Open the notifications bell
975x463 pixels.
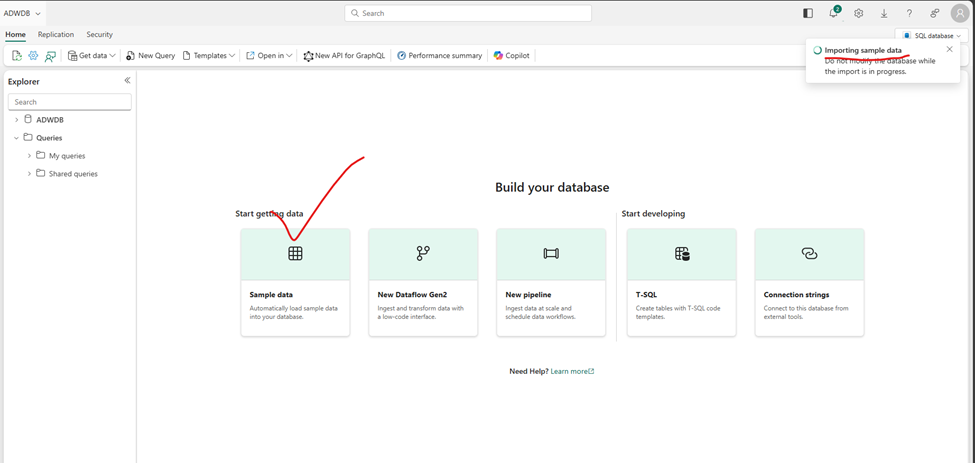[x=833, y=14]
